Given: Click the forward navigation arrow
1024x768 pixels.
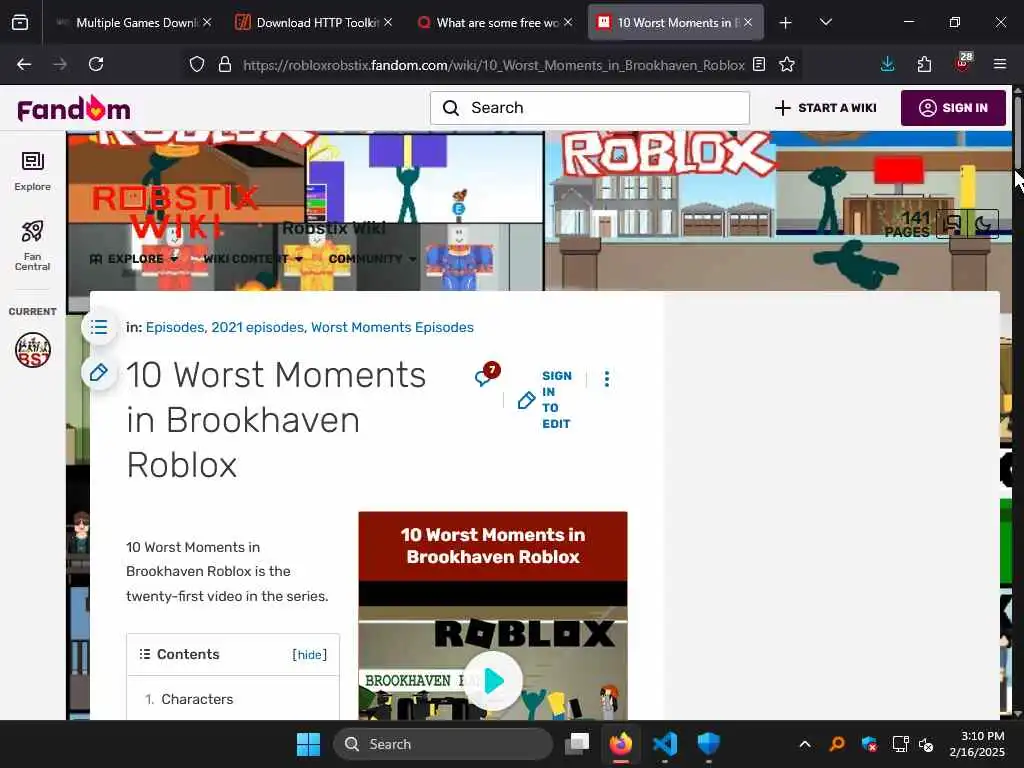Looking at the screenshot, I should point(60,64).
